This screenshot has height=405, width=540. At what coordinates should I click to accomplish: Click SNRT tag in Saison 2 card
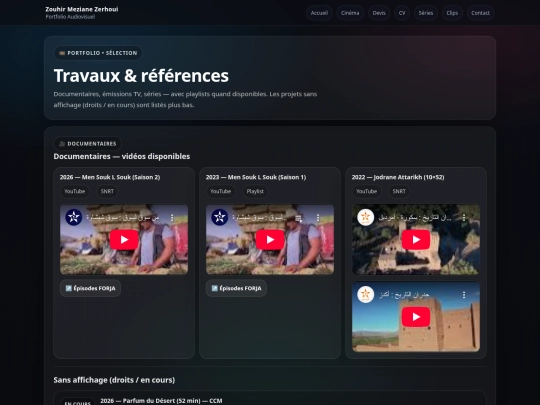click(x=107, y=191)
